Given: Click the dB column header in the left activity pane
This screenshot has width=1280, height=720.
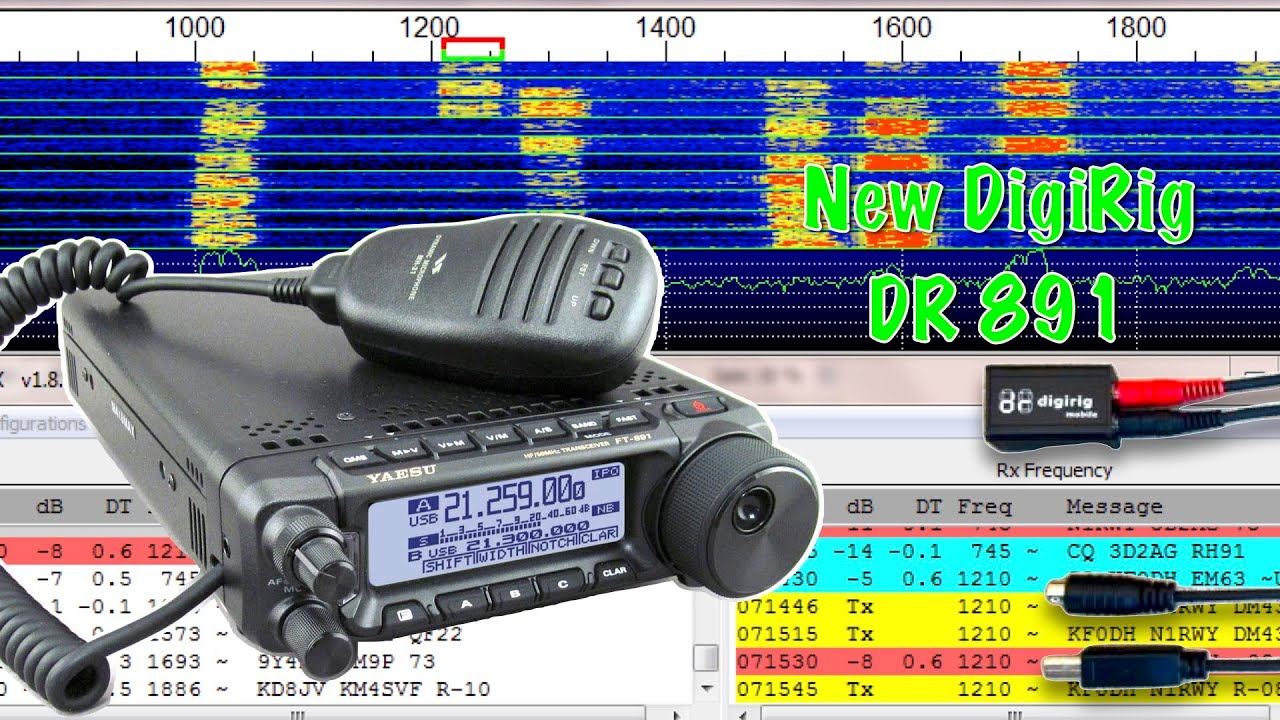Looking at the screenshot, I should click(x=49, y=507).
